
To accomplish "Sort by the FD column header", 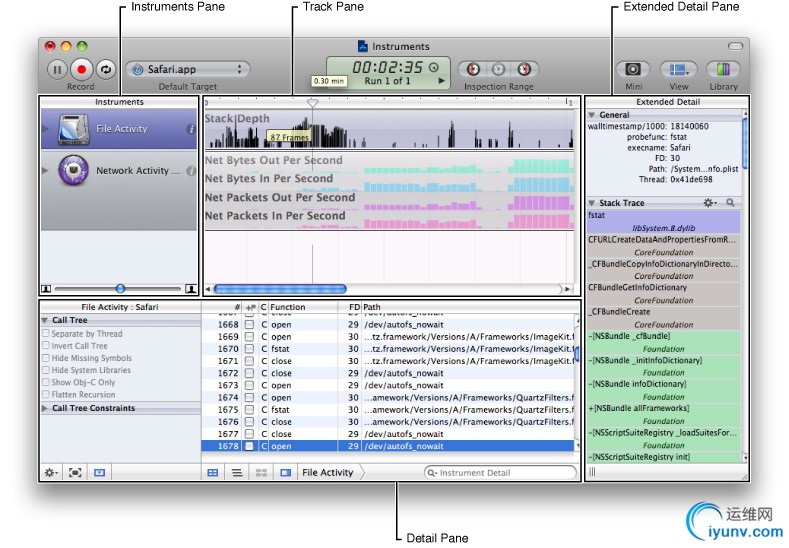I will point(350,307).
